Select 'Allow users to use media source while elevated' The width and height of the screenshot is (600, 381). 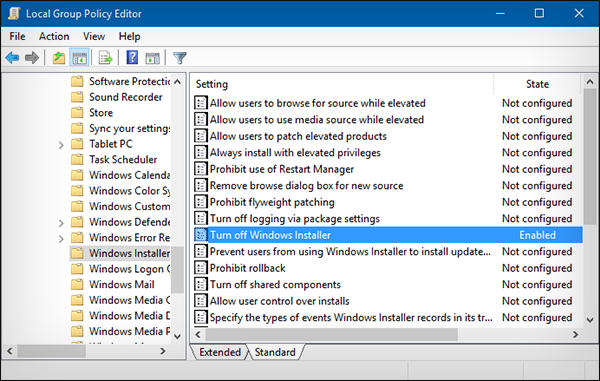(316, 119)
